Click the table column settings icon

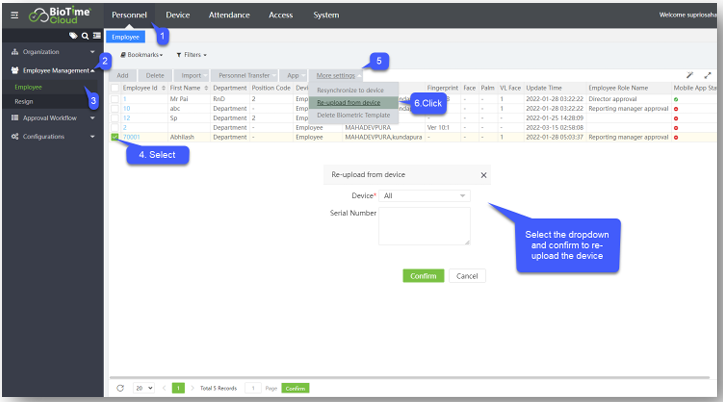[690, 75]
